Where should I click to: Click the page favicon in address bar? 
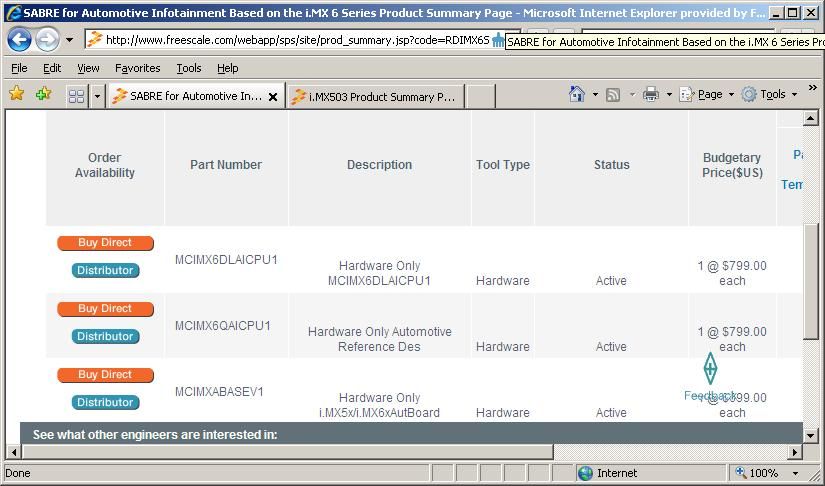(x=95, y=39)
